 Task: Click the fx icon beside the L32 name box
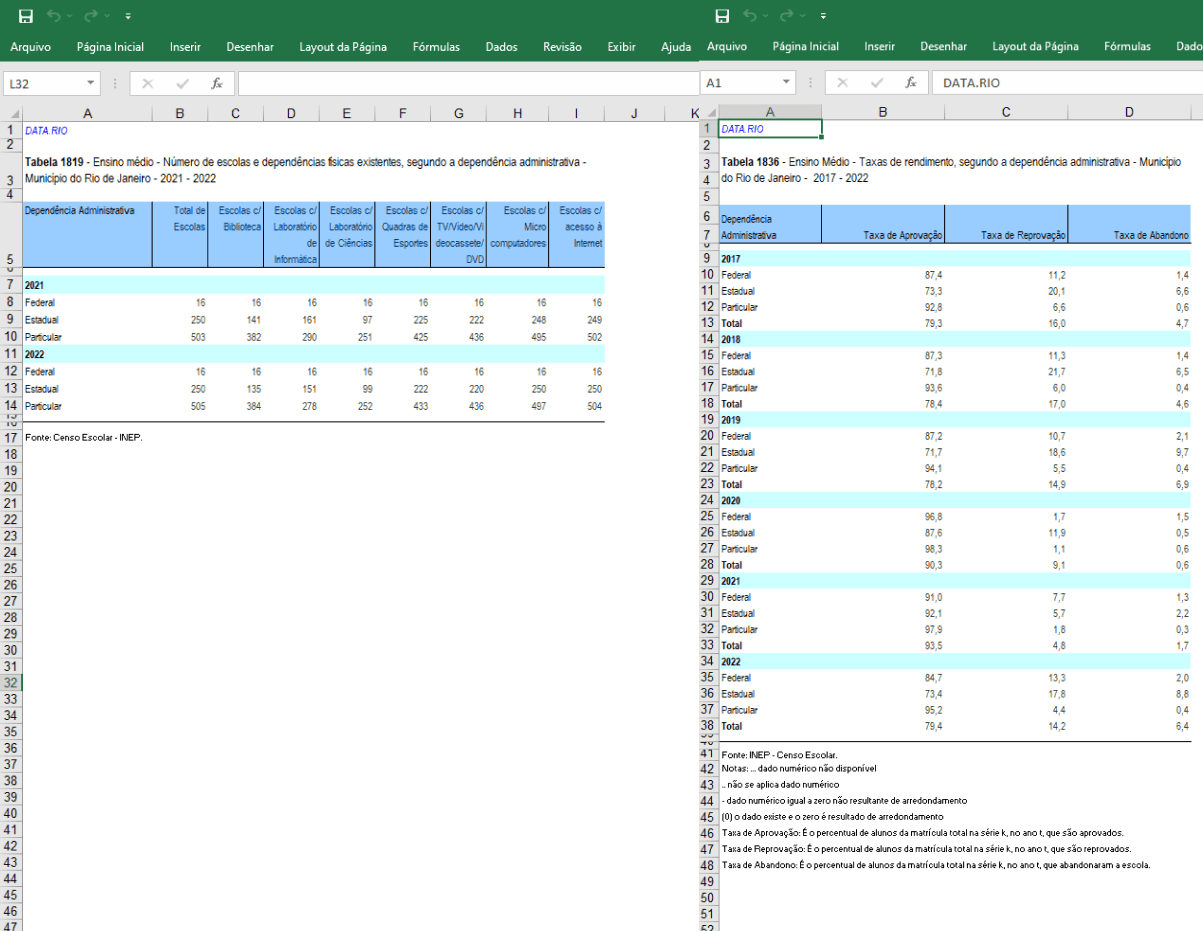point(216,84)
